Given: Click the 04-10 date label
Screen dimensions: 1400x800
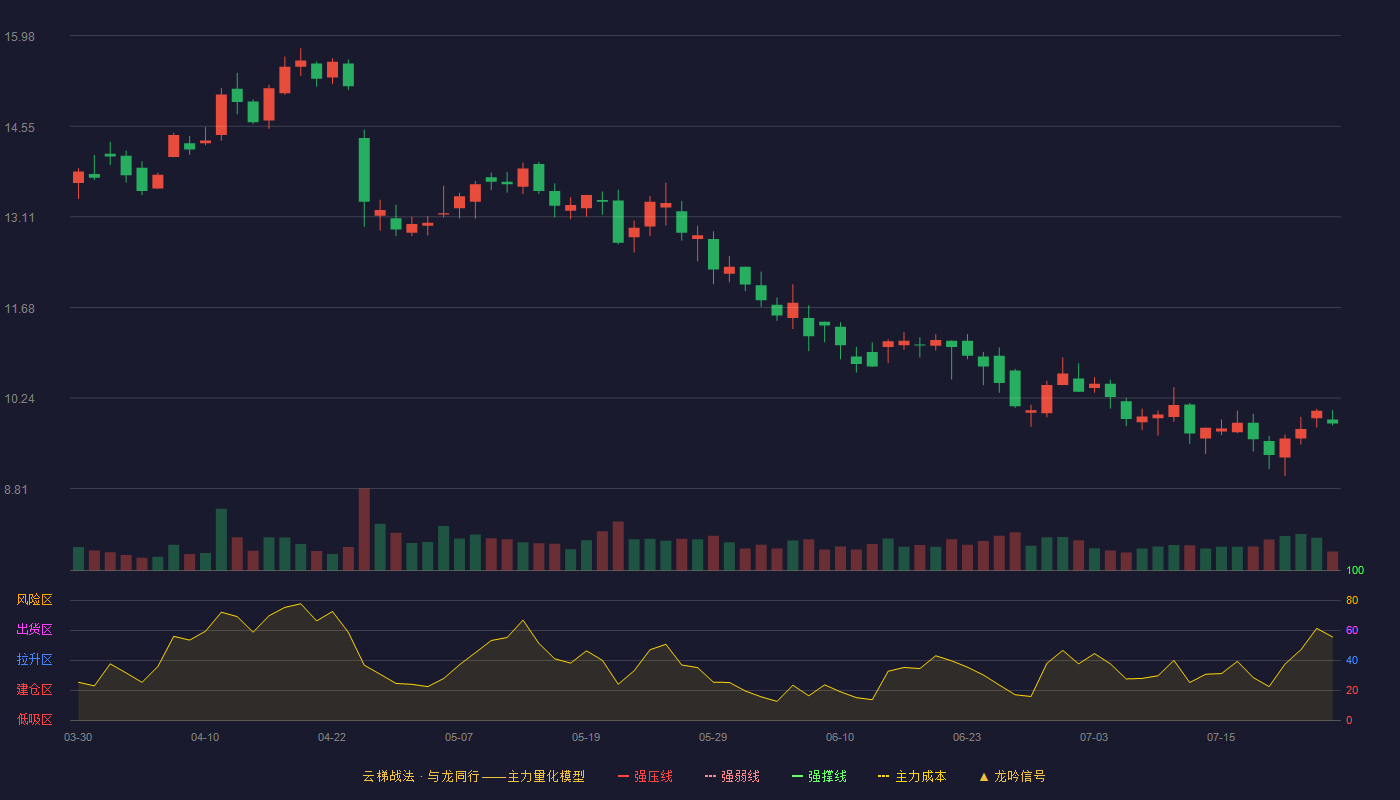Looking at the screenshot, I should (x=205, y=737).
